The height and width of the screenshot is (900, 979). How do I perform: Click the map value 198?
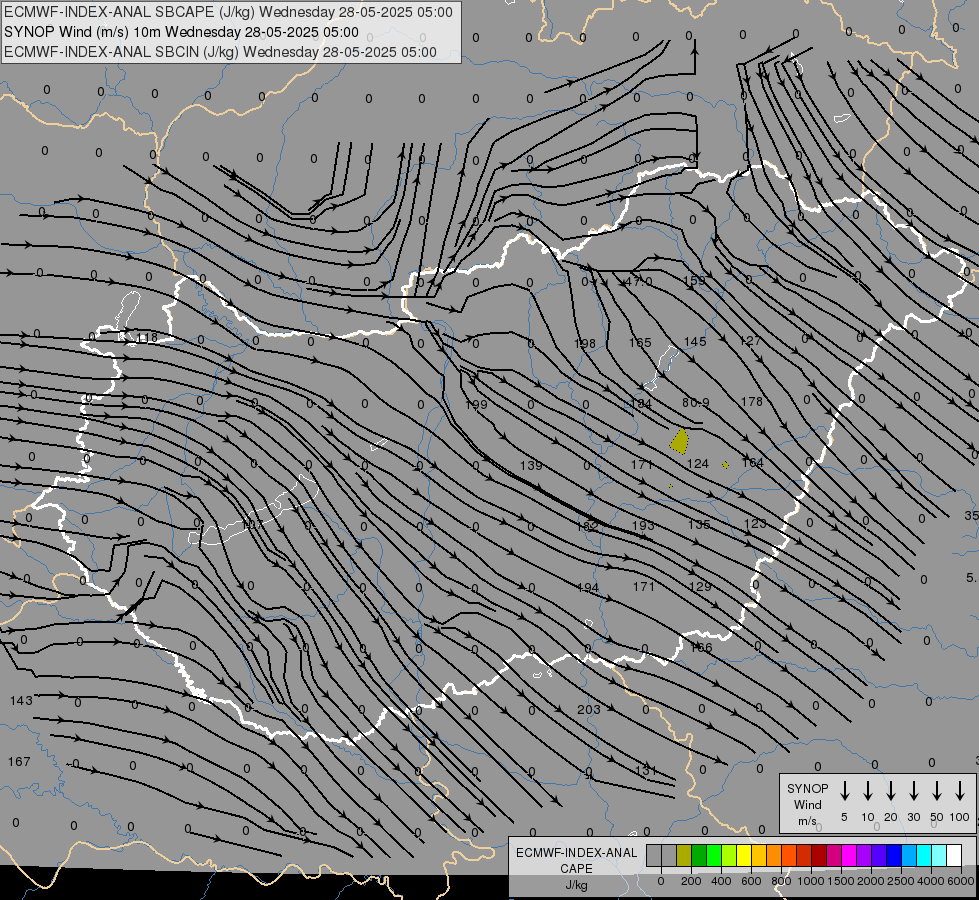pos(584,344)
